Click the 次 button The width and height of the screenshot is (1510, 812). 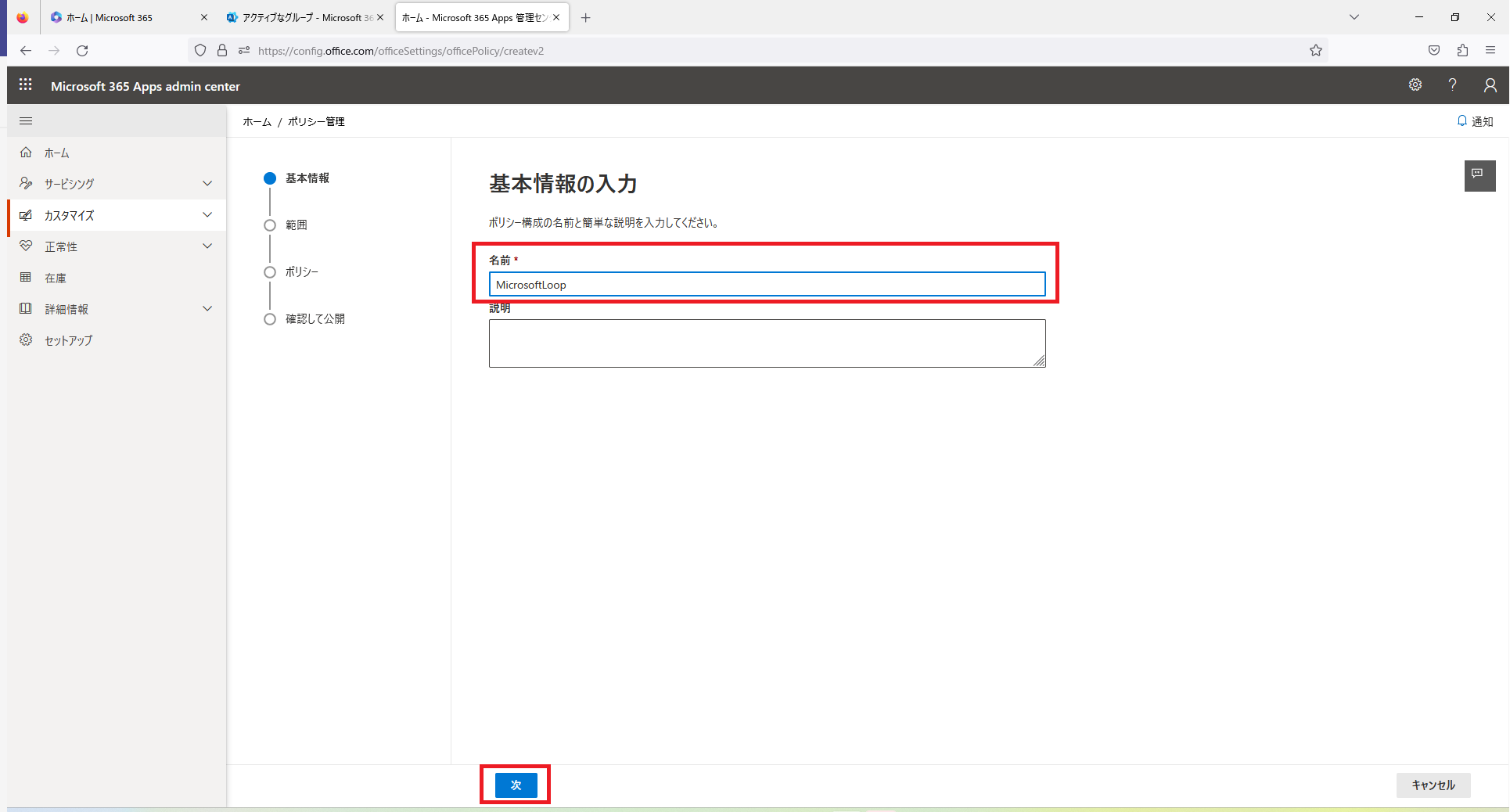tap(516, 785)
